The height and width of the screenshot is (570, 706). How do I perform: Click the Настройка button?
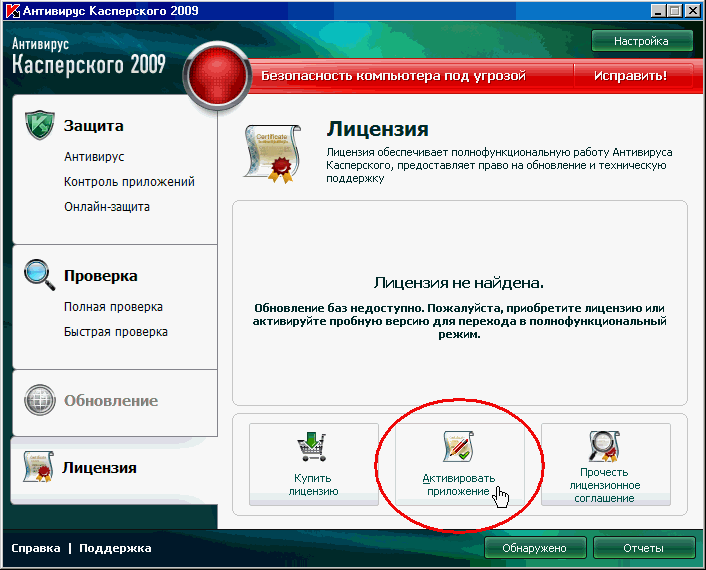(641, 41)
